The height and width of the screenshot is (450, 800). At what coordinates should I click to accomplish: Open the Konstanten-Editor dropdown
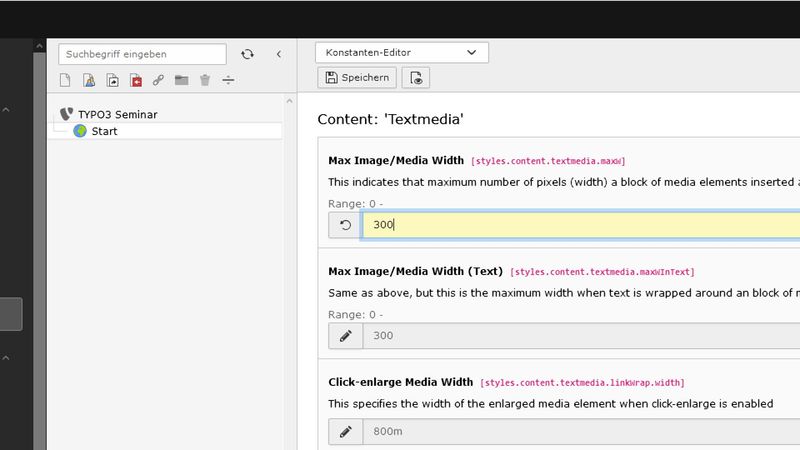401,52
